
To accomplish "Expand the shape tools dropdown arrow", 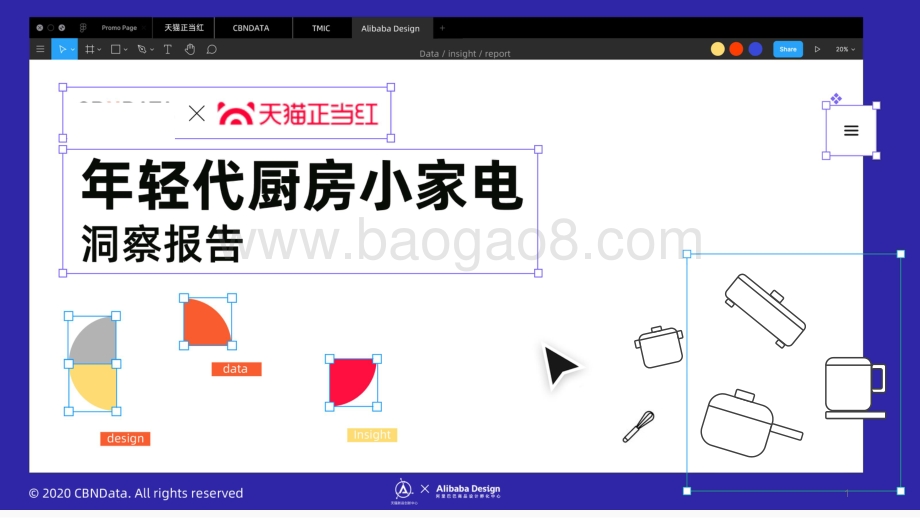I will coord(126,50).
